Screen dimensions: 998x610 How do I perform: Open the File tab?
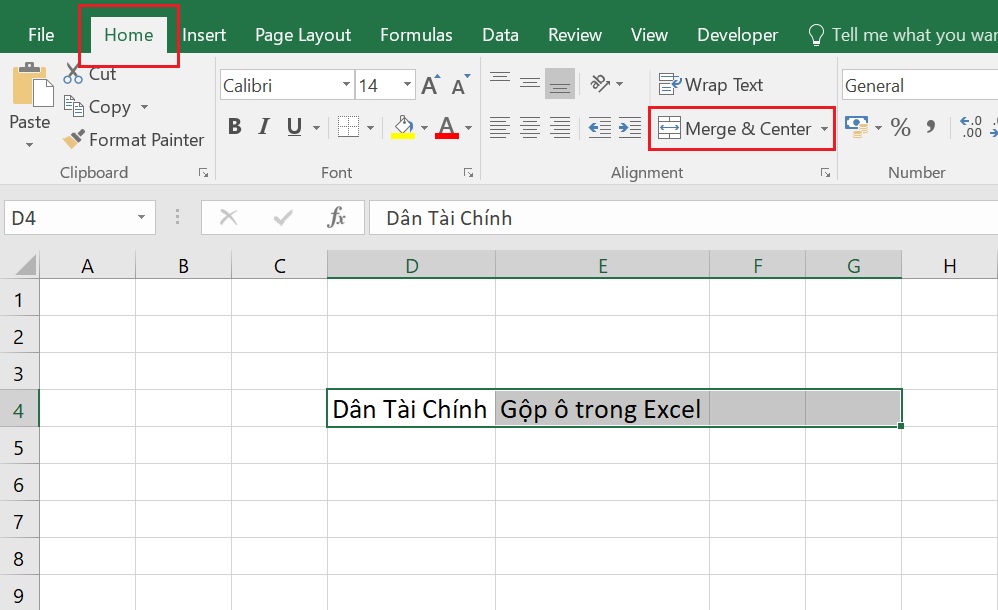tap(41, 35)
